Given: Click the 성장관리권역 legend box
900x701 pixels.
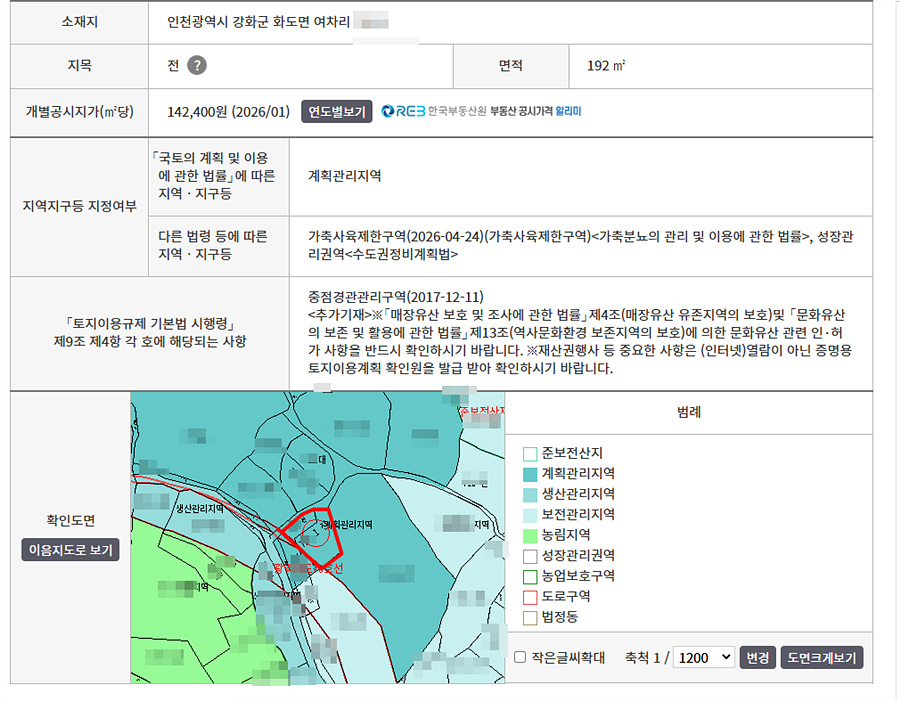Looking at the screenshot, I should [530, 556].
